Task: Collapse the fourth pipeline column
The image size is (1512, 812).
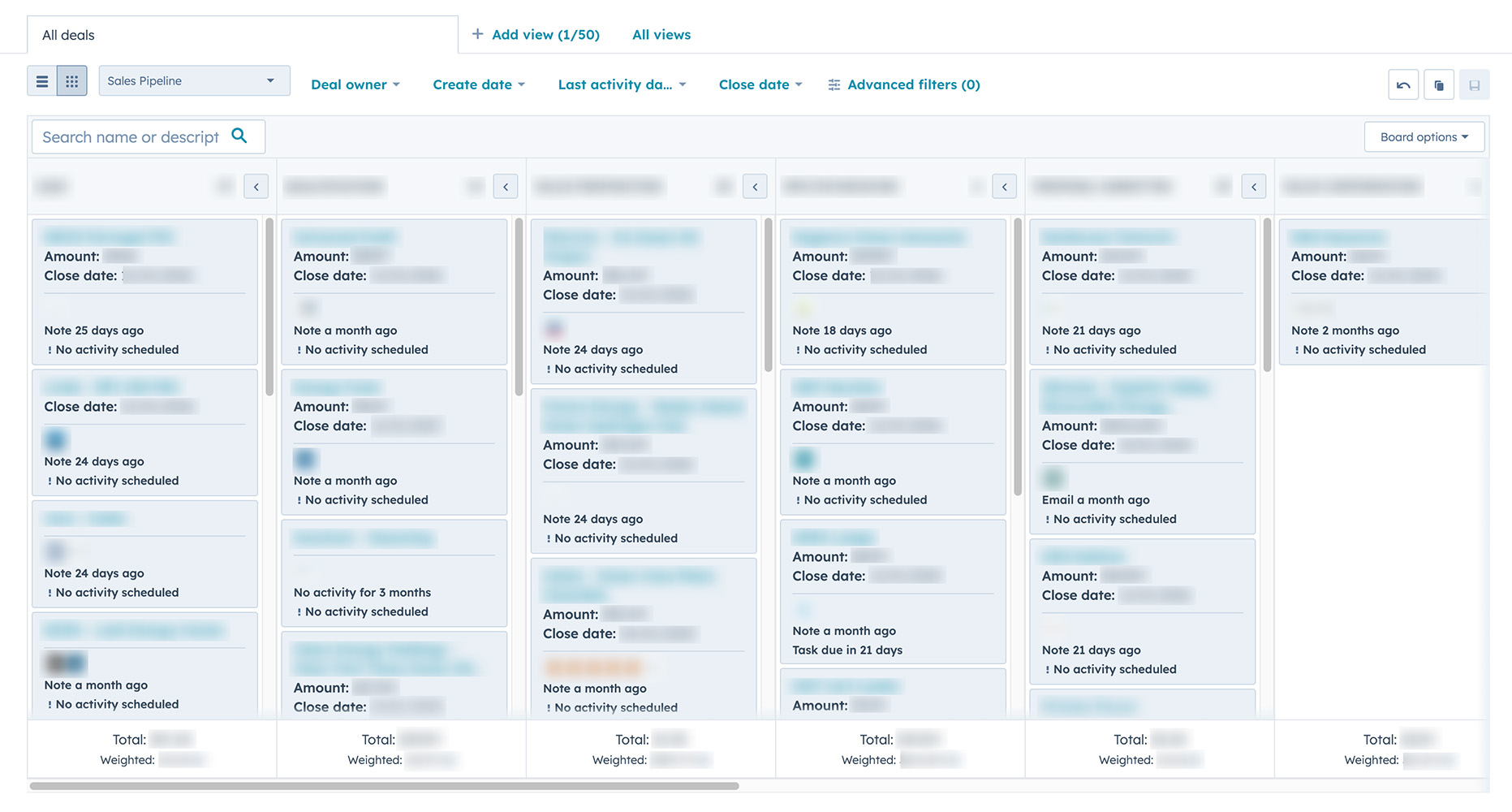Action: click(1004, 186)
